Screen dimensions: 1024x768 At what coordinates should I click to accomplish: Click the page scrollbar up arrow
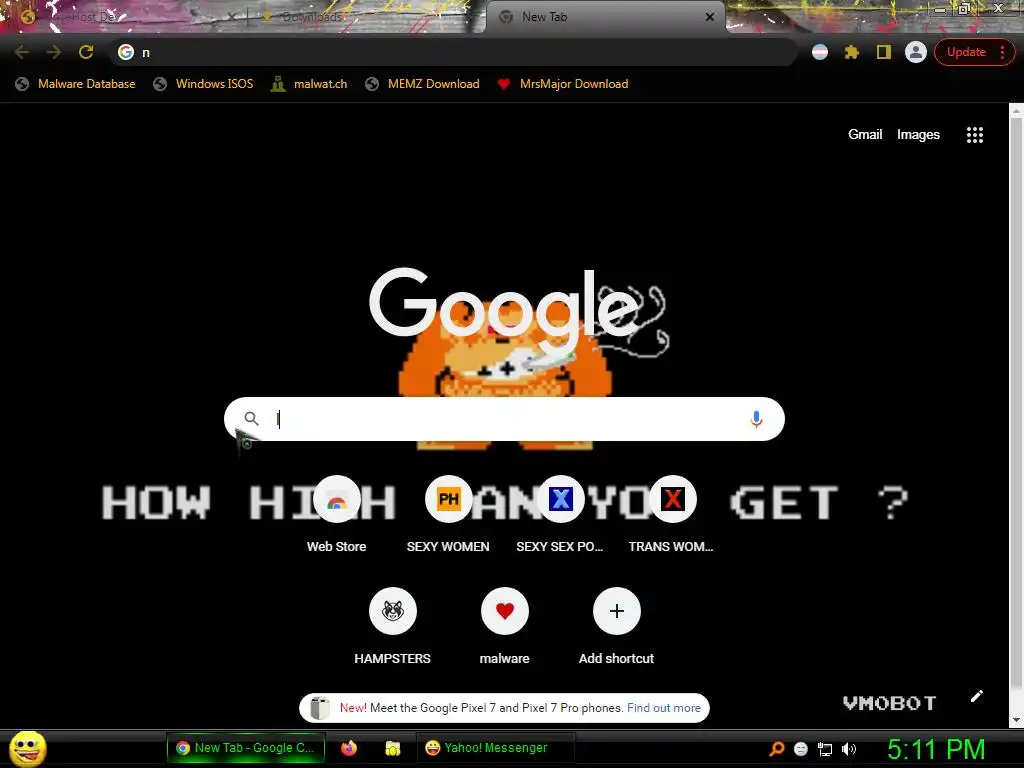(1016, 112)
